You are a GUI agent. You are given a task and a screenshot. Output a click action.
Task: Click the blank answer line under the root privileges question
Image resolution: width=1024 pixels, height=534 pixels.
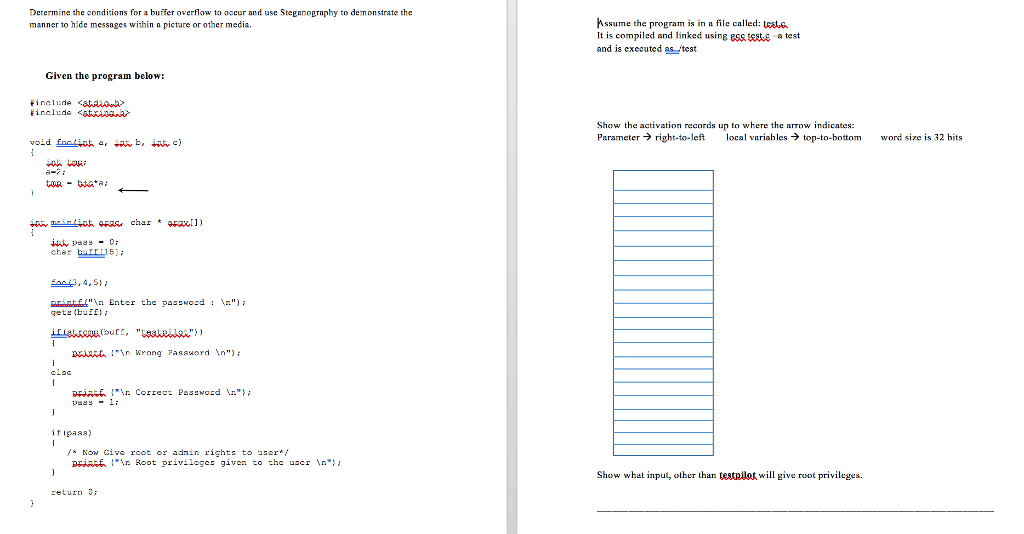tap(795, 510)
